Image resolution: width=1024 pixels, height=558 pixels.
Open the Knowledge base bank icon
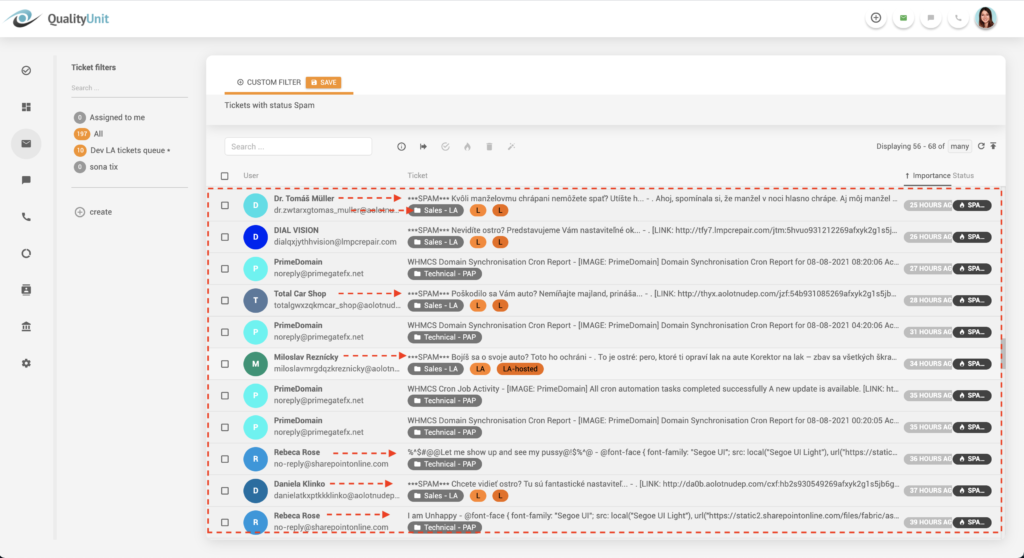pos(26,326)
